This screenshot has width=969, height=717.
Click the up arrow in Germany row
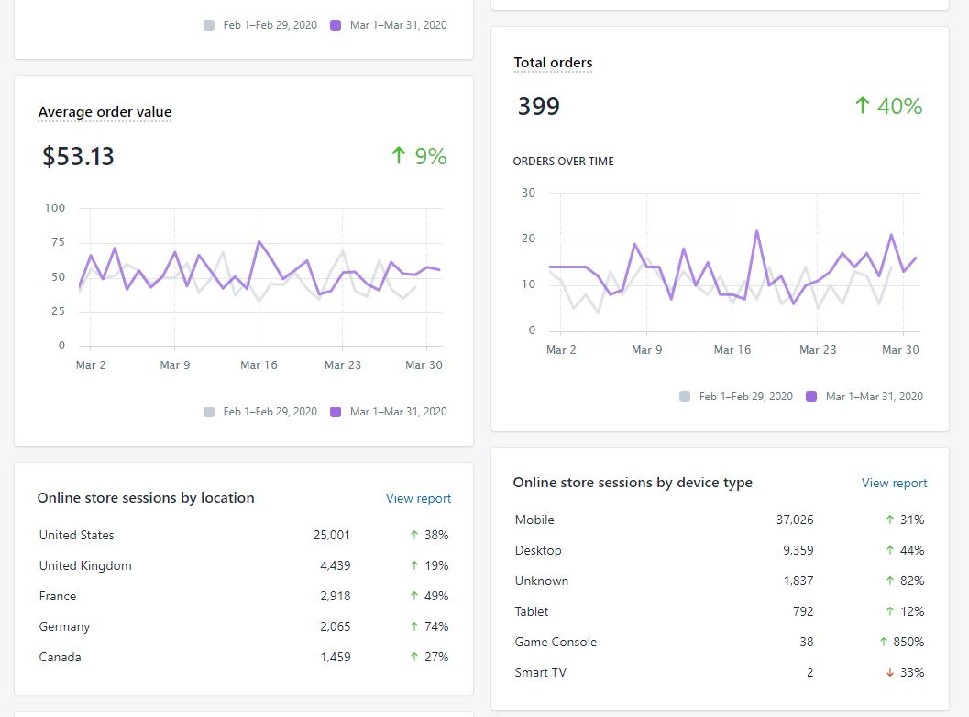pyautogui.click(x=414, y=626)
